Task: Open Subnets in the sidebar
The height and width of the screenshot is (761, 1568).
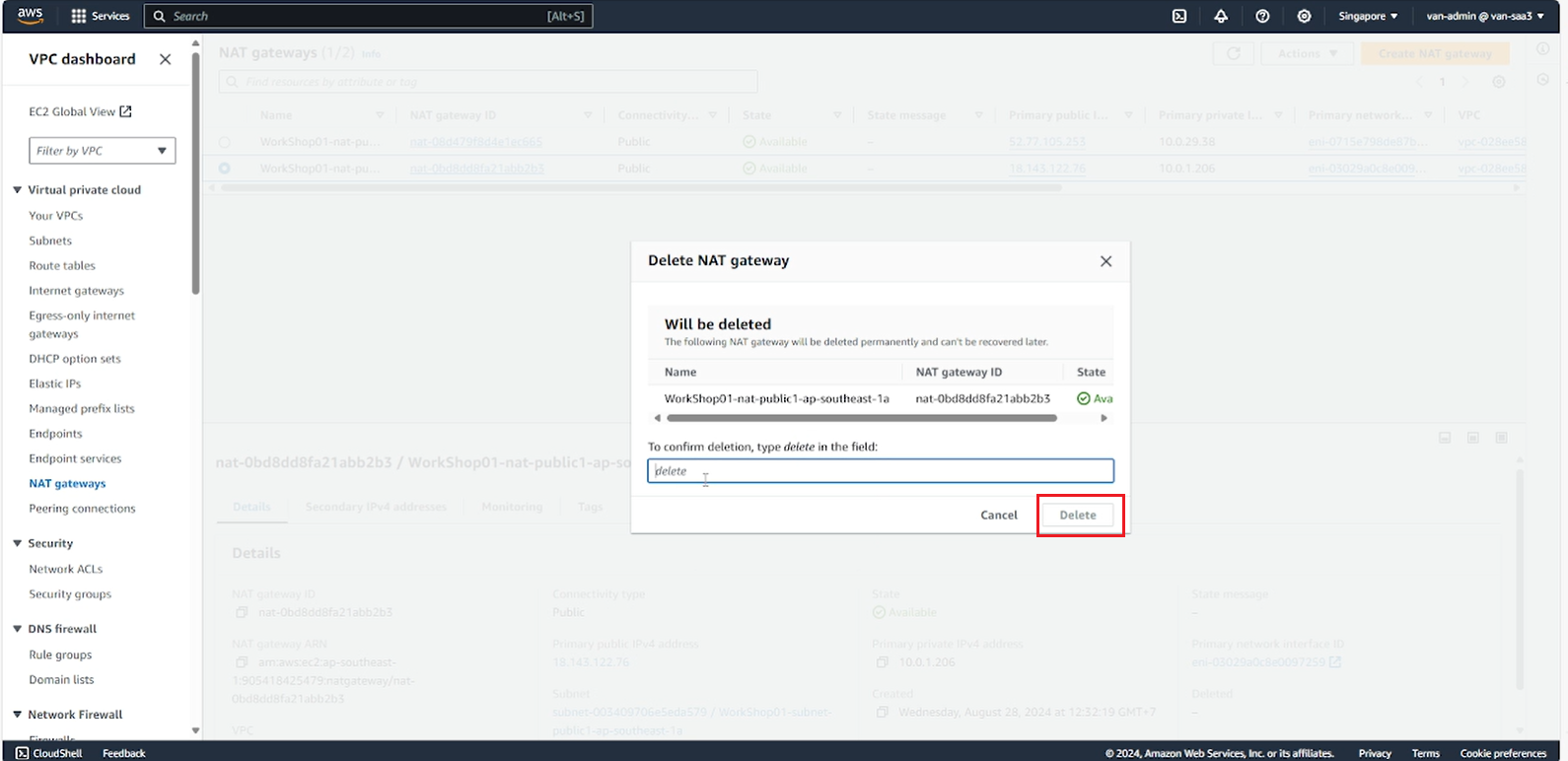Action: click(50, 241)
